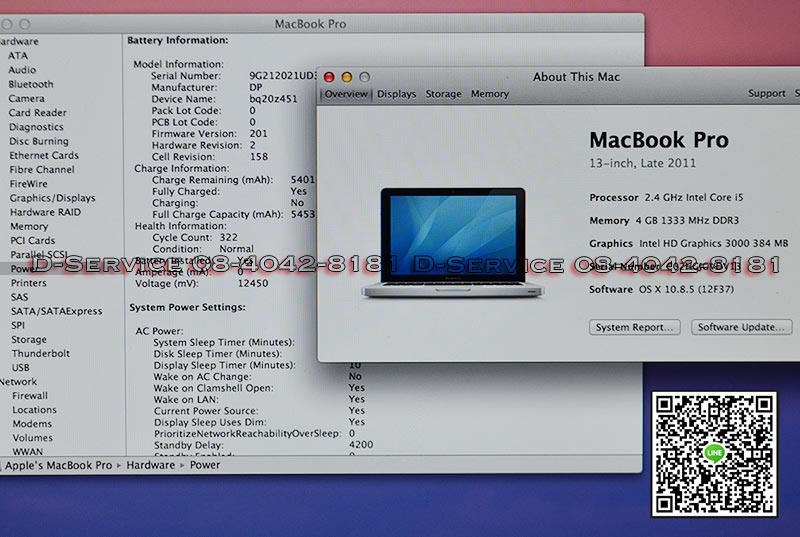This screenshot has width=800, height=537.
Task: Select Firewall under Network
Action: [x=30, y=396]
